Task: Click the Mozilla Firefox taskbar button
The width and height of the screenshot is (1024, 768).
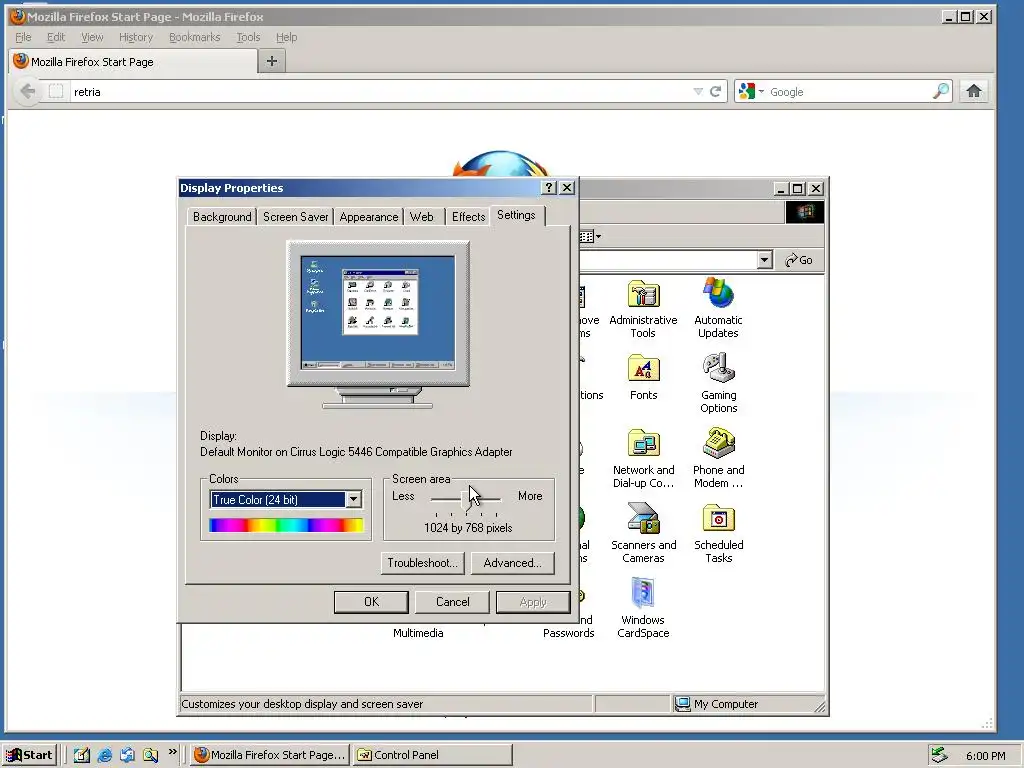Action: point(270,755)
